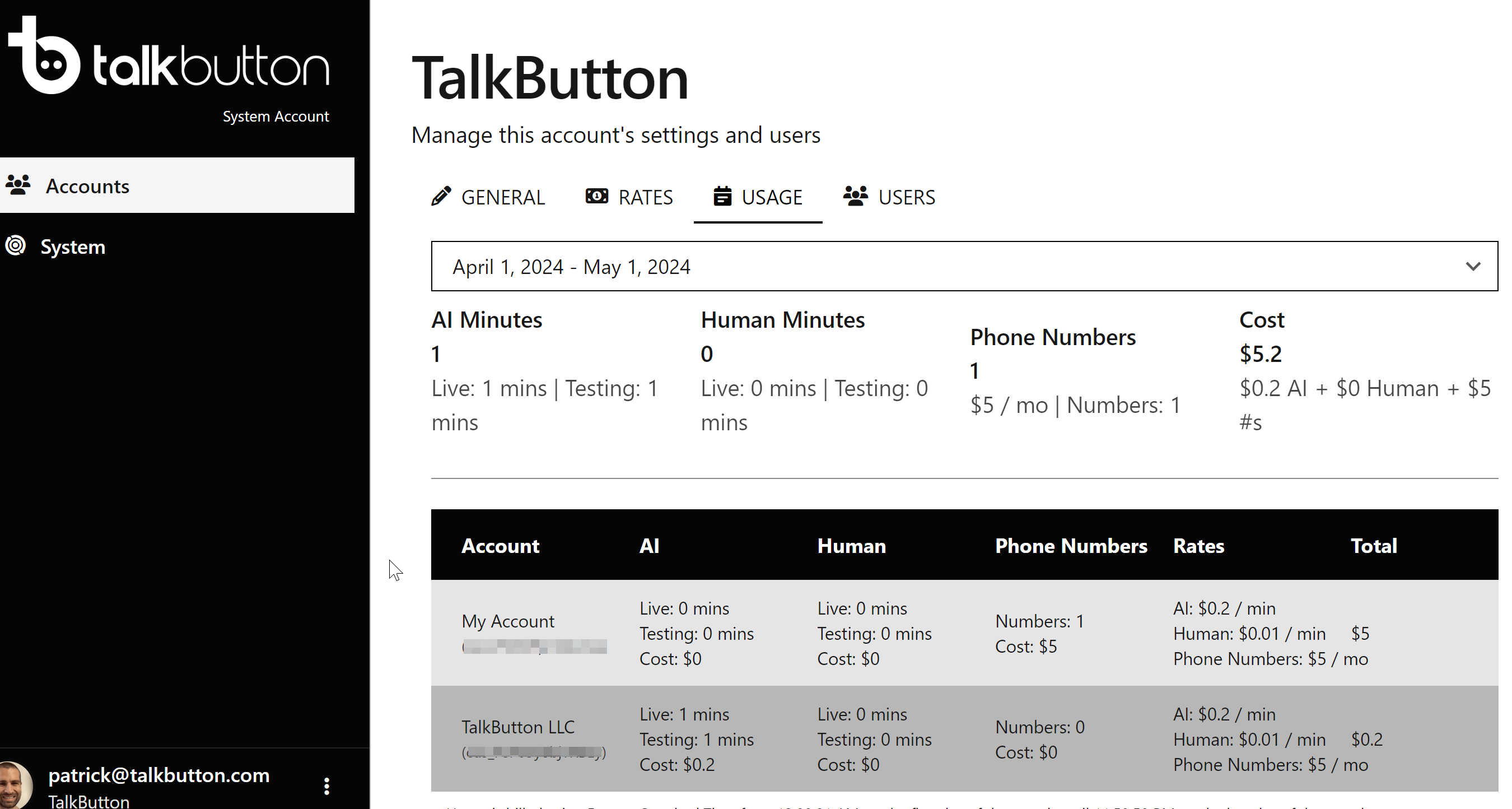1512x809 pixels.
Task: Click the System target icon in sidebar
Action: (x=16, y=245)
